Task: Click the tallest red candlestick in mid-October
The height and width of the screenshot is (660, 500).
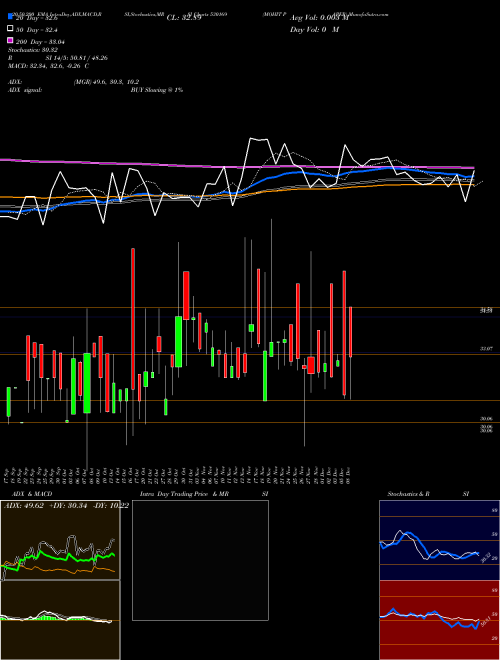Action: [x=133, y=319]
